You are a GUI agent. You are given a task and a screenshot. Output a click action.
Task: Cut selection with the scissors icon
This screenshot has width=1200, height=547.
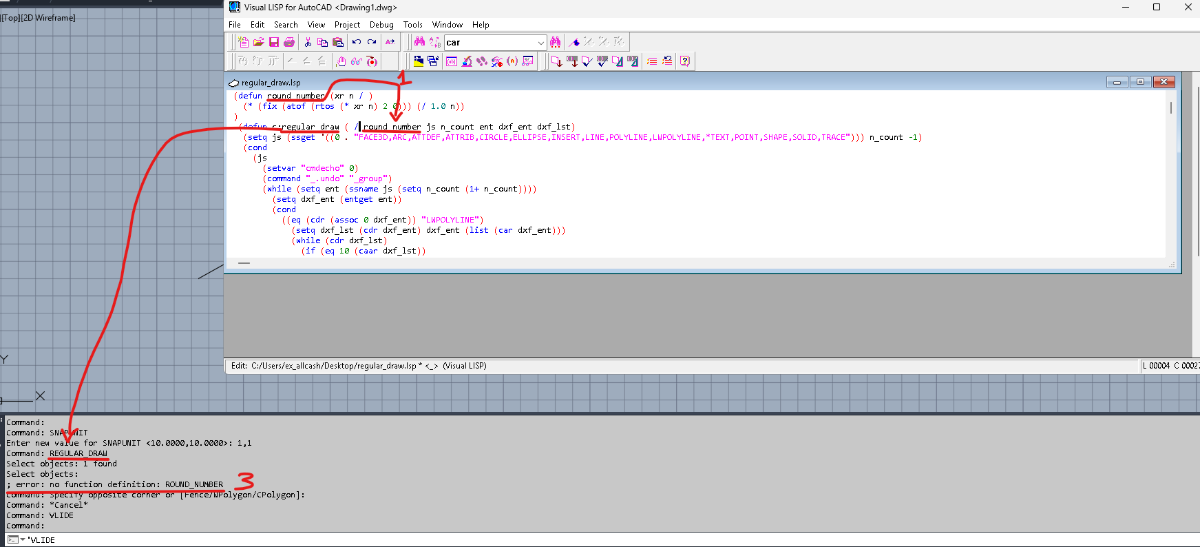[308, 42]
